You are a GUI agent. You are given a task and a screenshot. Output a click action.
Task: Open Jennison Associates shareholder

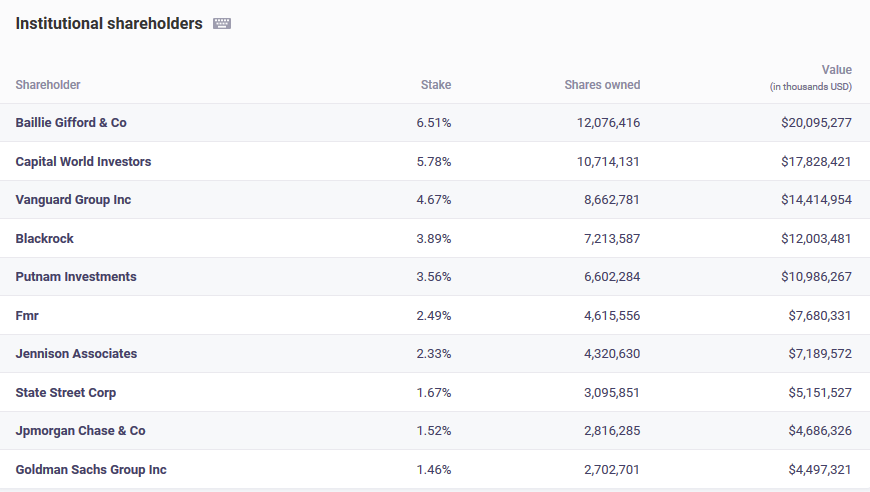click(x=76, y=354)
